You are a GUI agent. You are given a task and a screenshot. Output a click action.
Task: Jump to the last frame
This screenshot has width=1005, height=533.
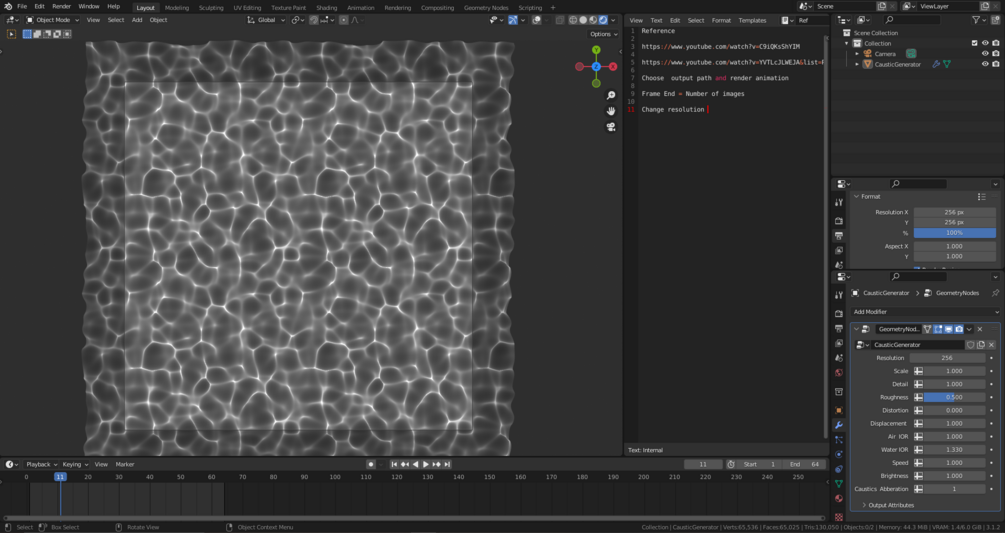coord(447,464)
